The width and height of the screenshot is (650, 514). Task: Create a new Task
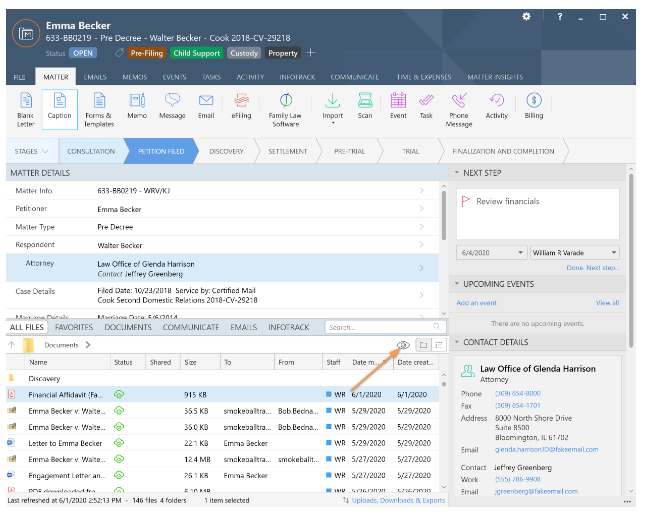(x=426, y=106)
